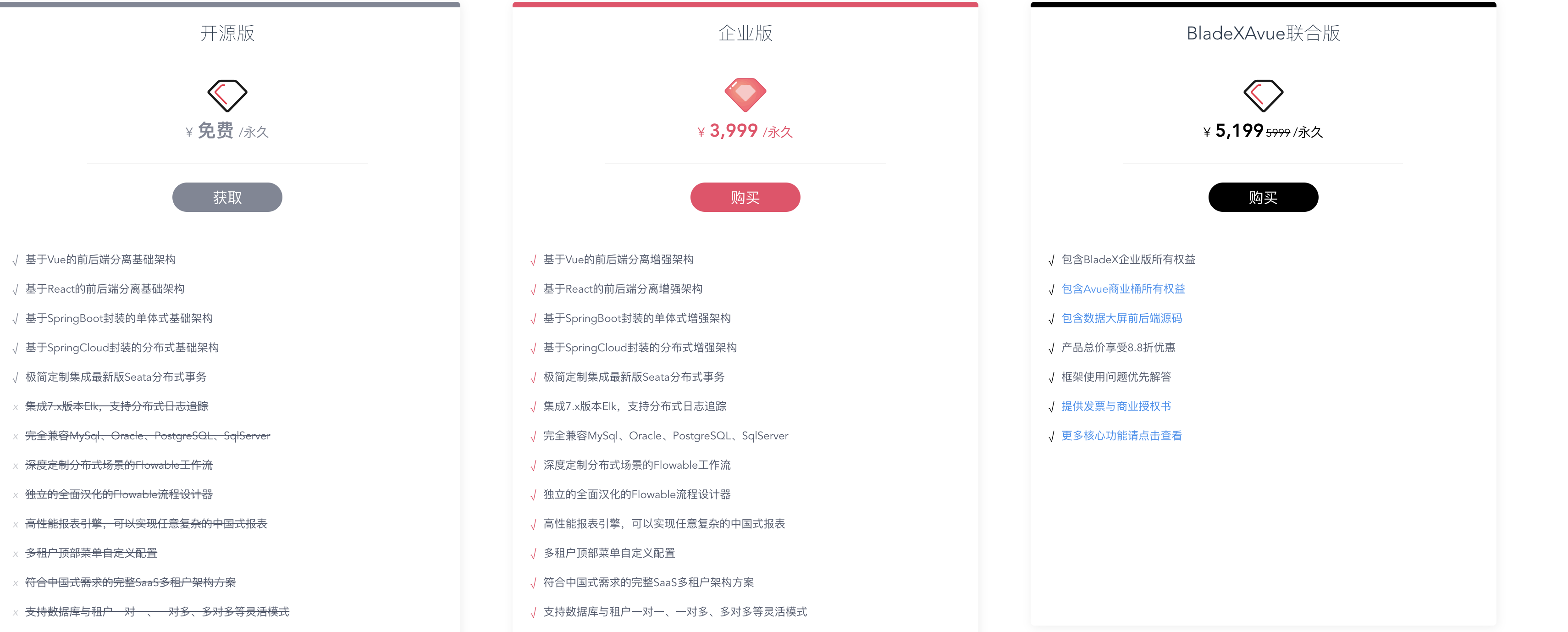Screen dimensions: 1568x632
Task: Click the 免费 price text
Action: pos(215,130)
